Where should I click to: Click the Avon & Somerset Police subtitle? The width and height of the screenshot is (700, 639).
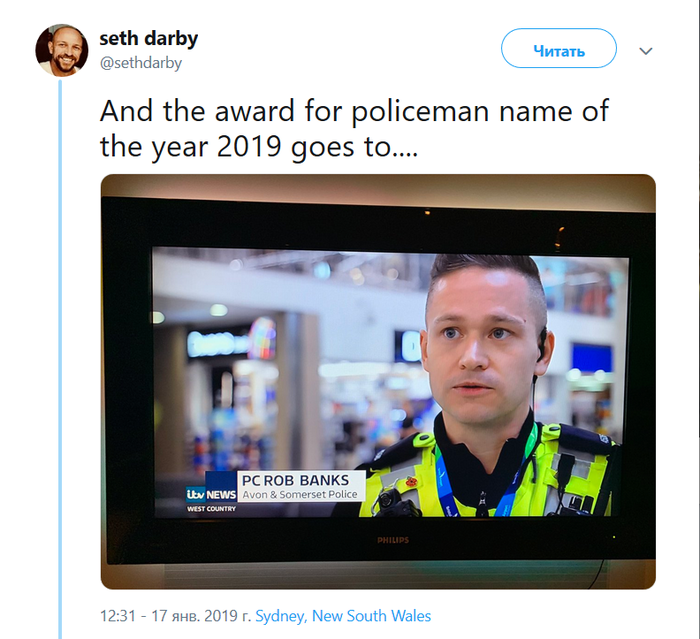point(300,495)
